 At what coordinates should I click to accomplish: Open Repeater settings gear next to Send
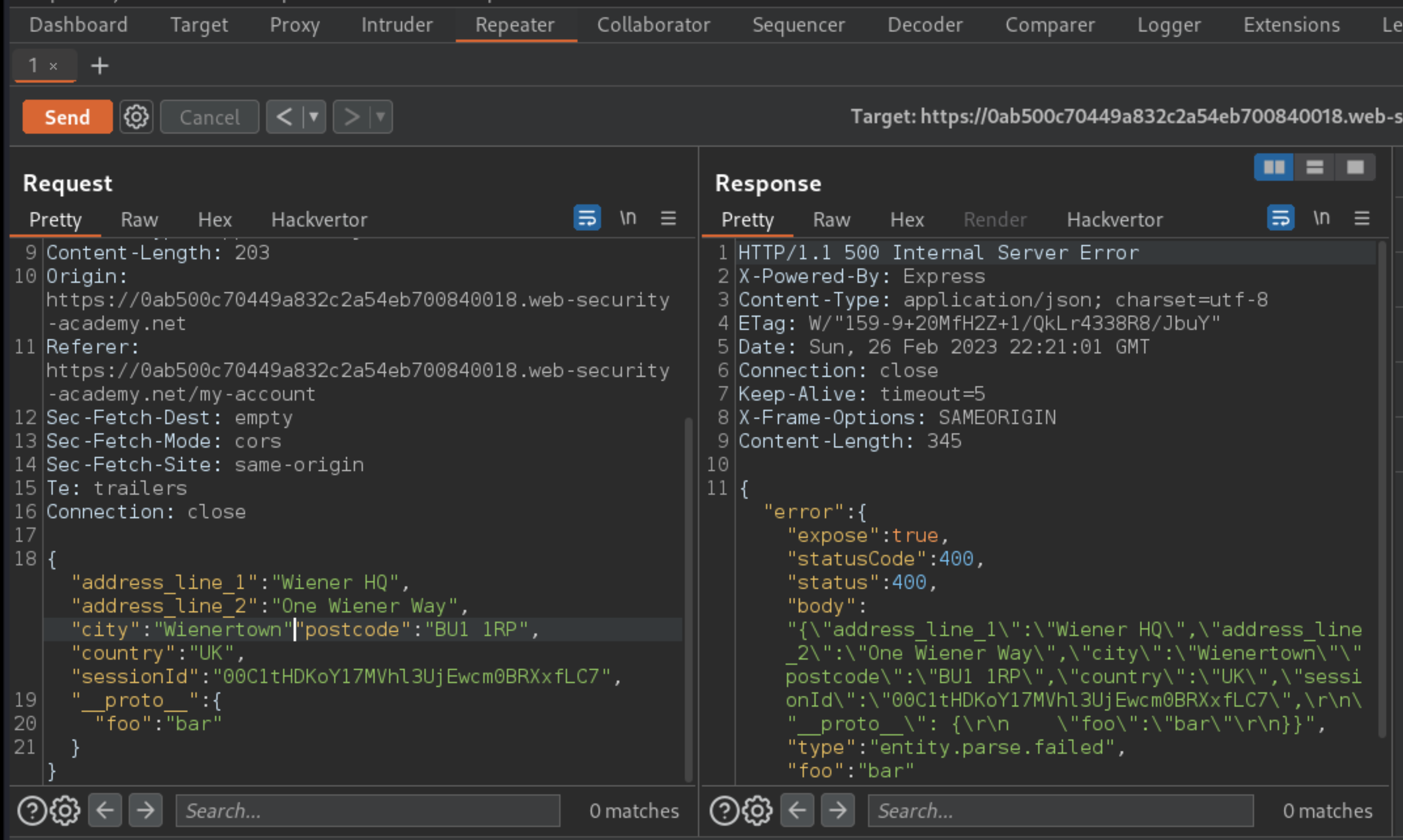tap(136, 117)
